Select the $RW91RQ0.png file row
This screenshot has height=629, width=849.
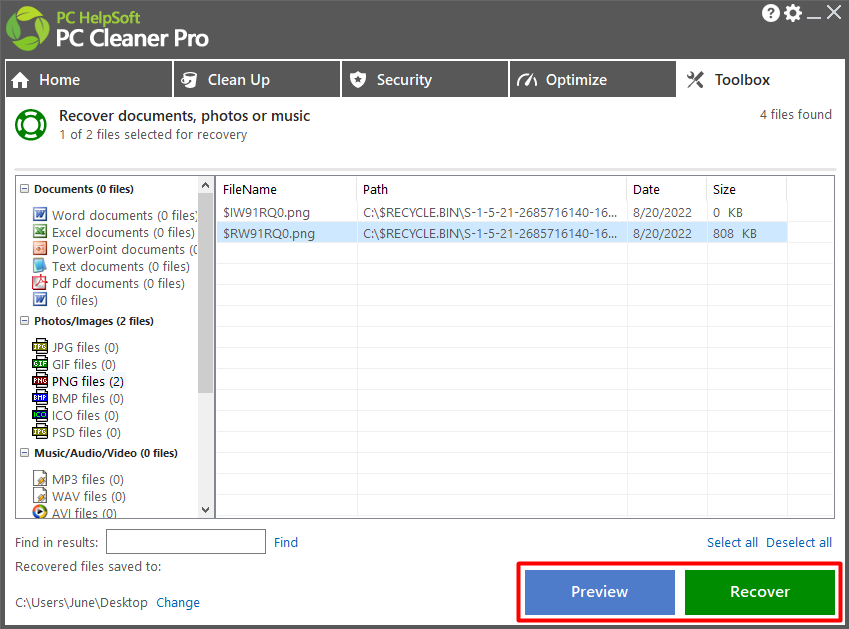point(502,233)
